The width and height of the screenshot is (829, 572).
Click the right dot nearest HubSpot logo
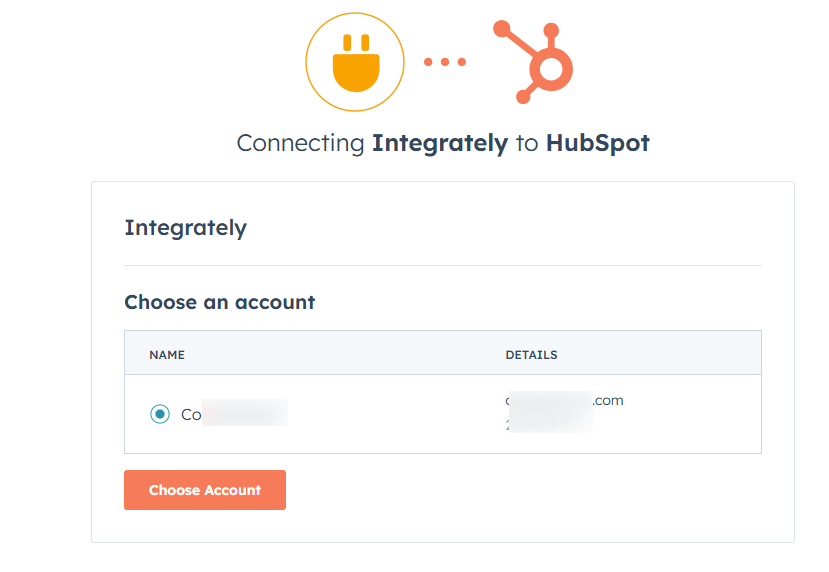coord(461,62)
